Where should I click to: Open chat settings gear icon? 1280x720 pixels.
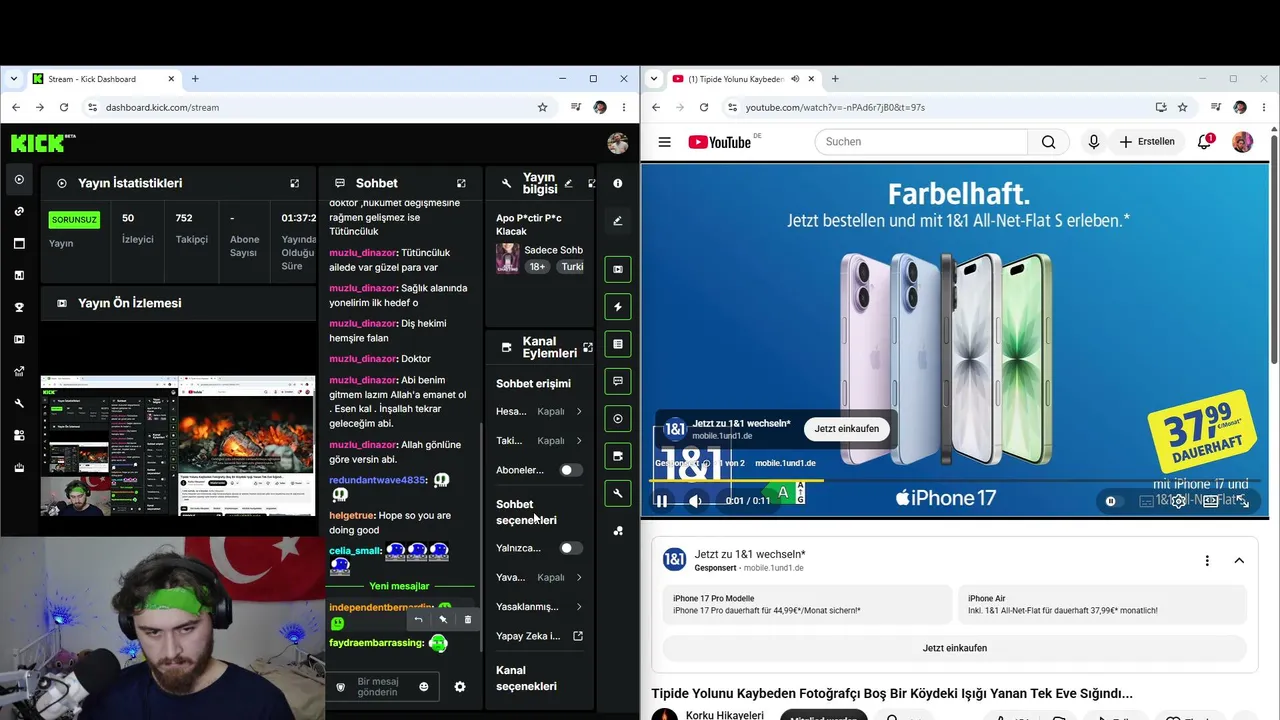pyautogui.click(x=460, y=687)
